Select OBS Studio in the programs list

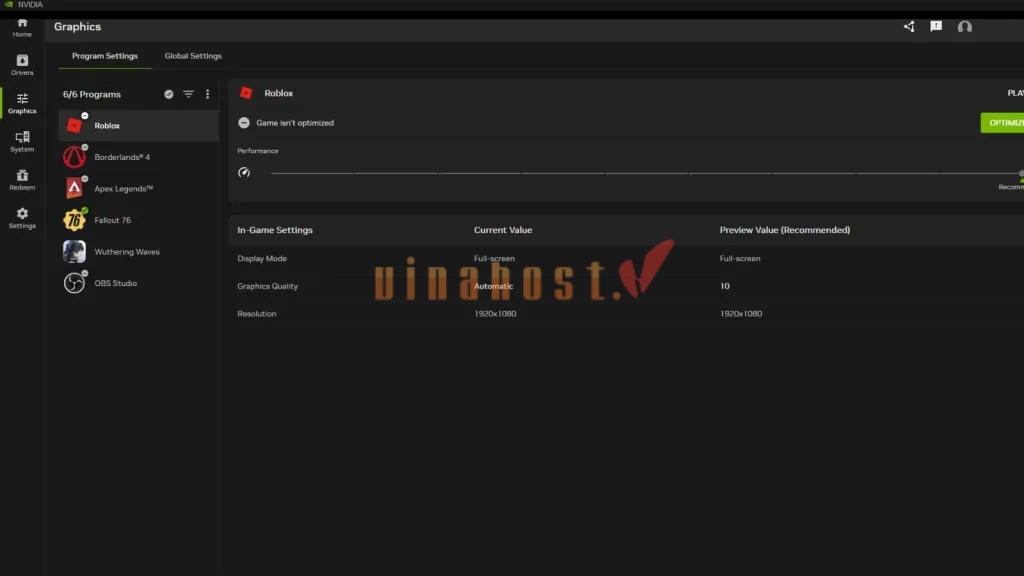pyautogui.click(x=138, y=283)
